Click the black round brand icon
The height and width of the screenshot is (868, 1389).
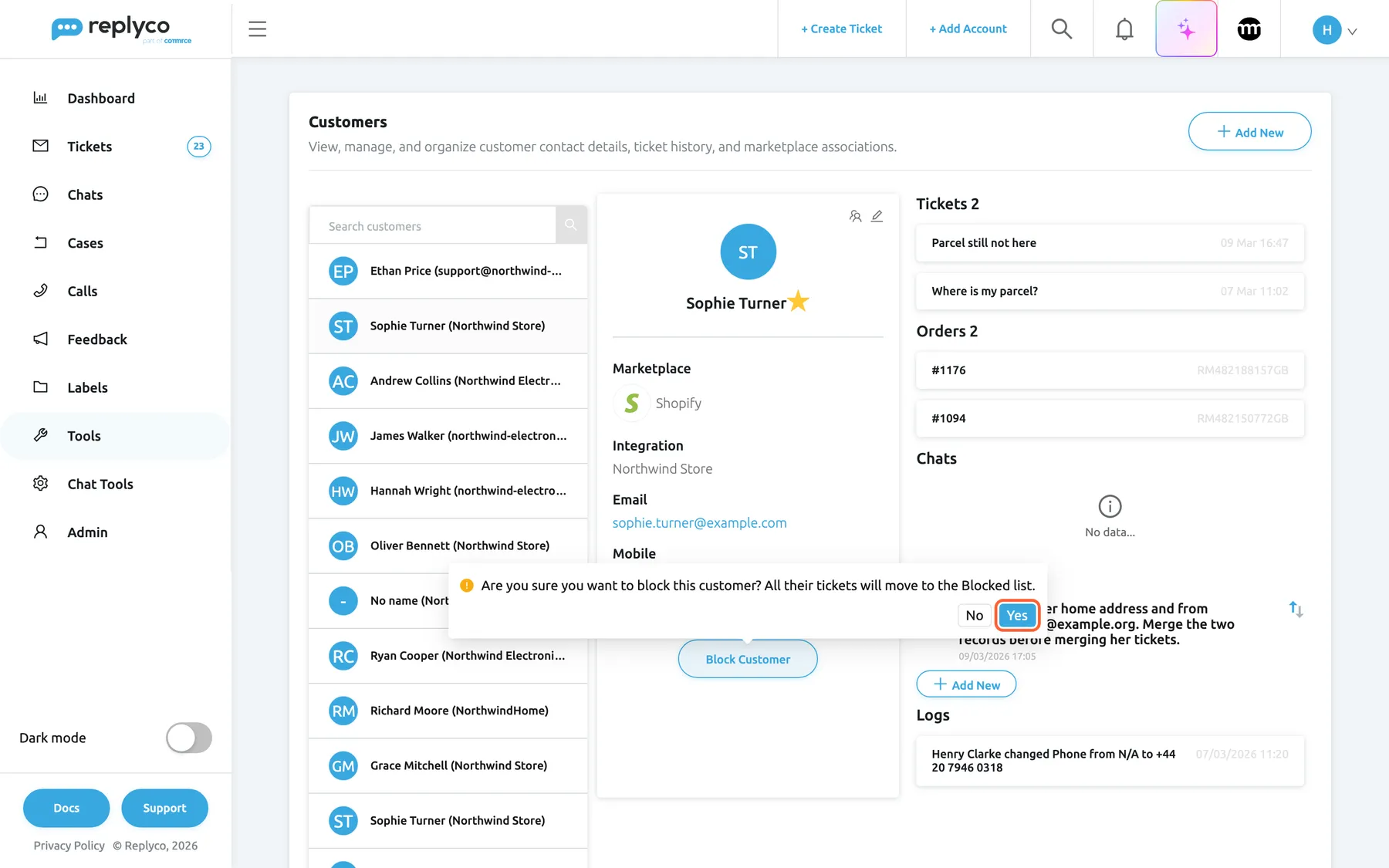coord(1249,29)
